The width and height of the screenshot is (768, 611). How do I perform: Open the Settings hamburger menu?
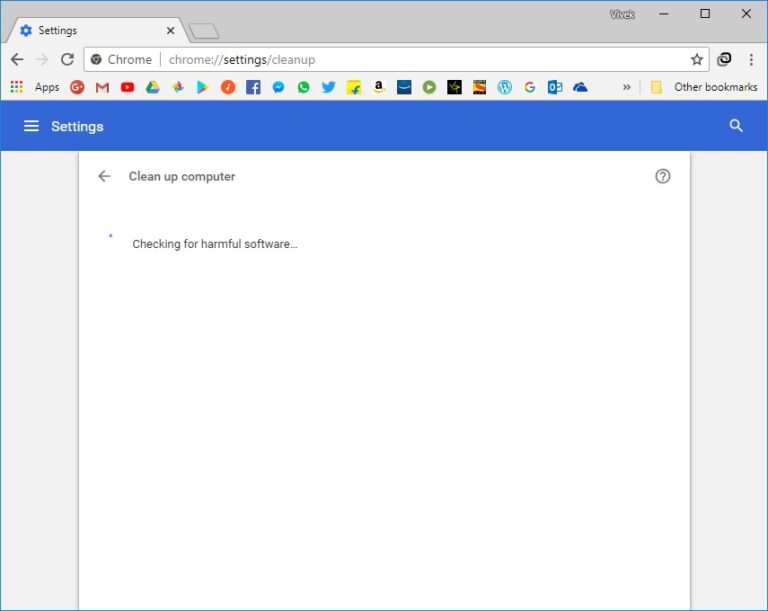point(31,126)
